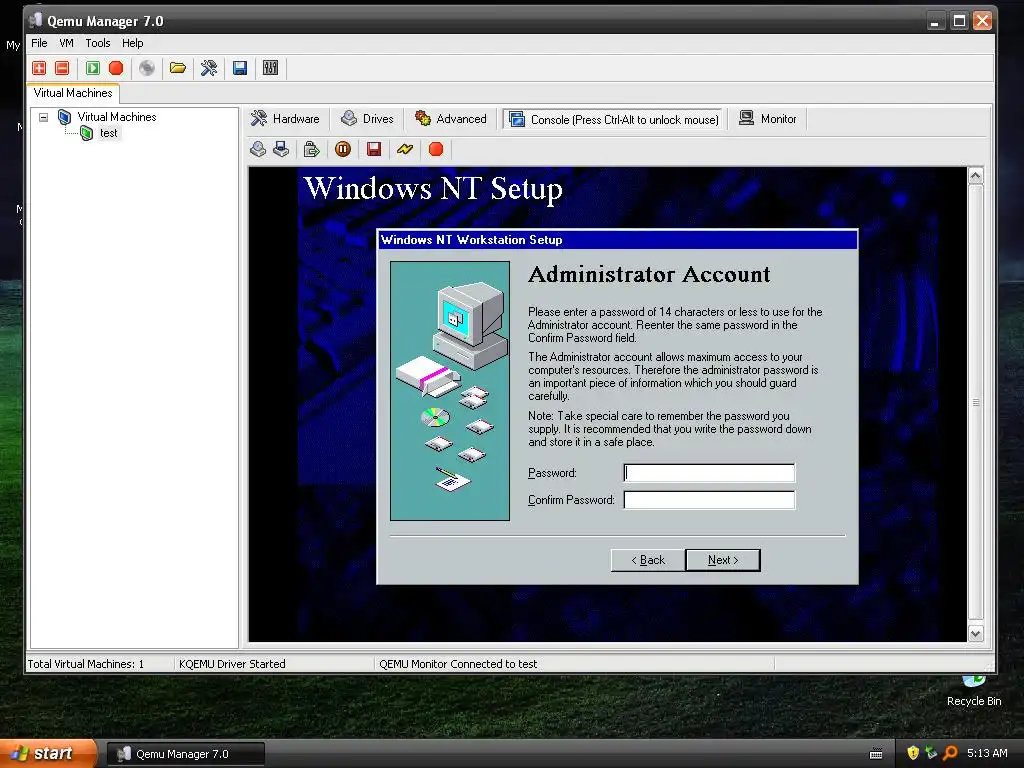The height and width of the screenshot is (768, 1024).
Task: Click the yellow lightning bolt icon
Action: coord(405,150)
